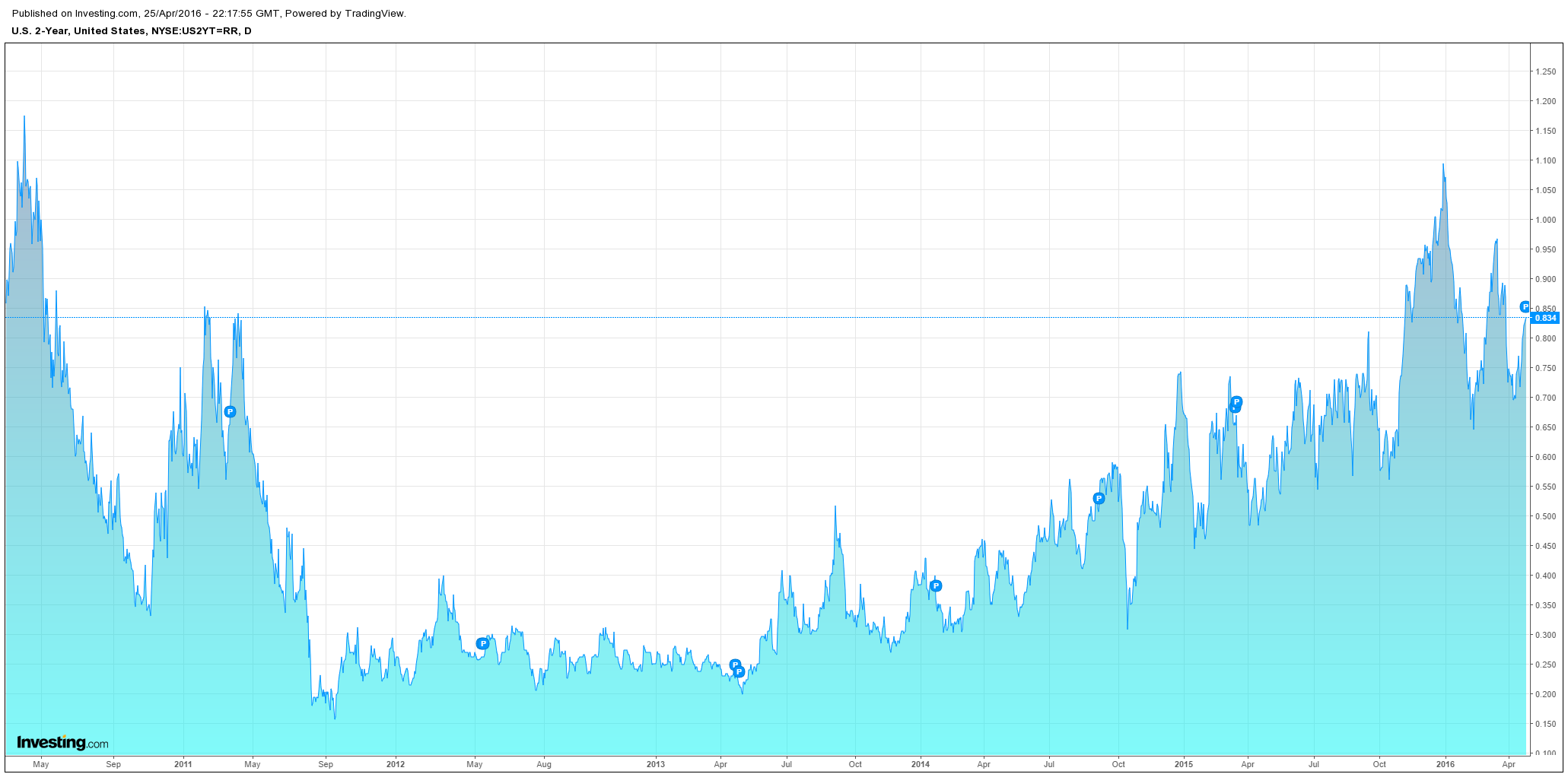
Task: Click the P marker at the chart's right edge
Action: [x=1525, y=306]
